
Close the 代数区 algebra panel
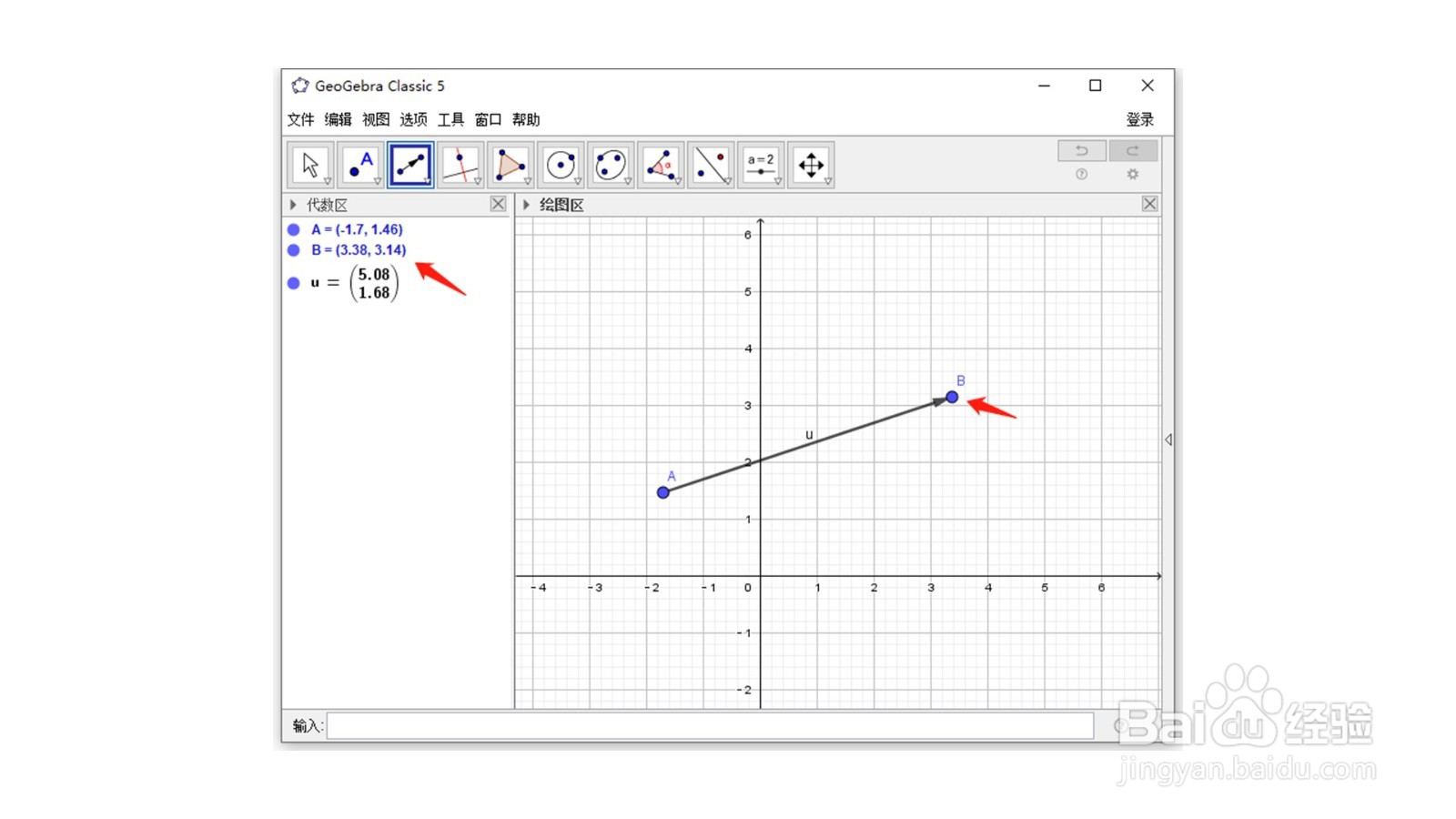[x=498, y=204]
